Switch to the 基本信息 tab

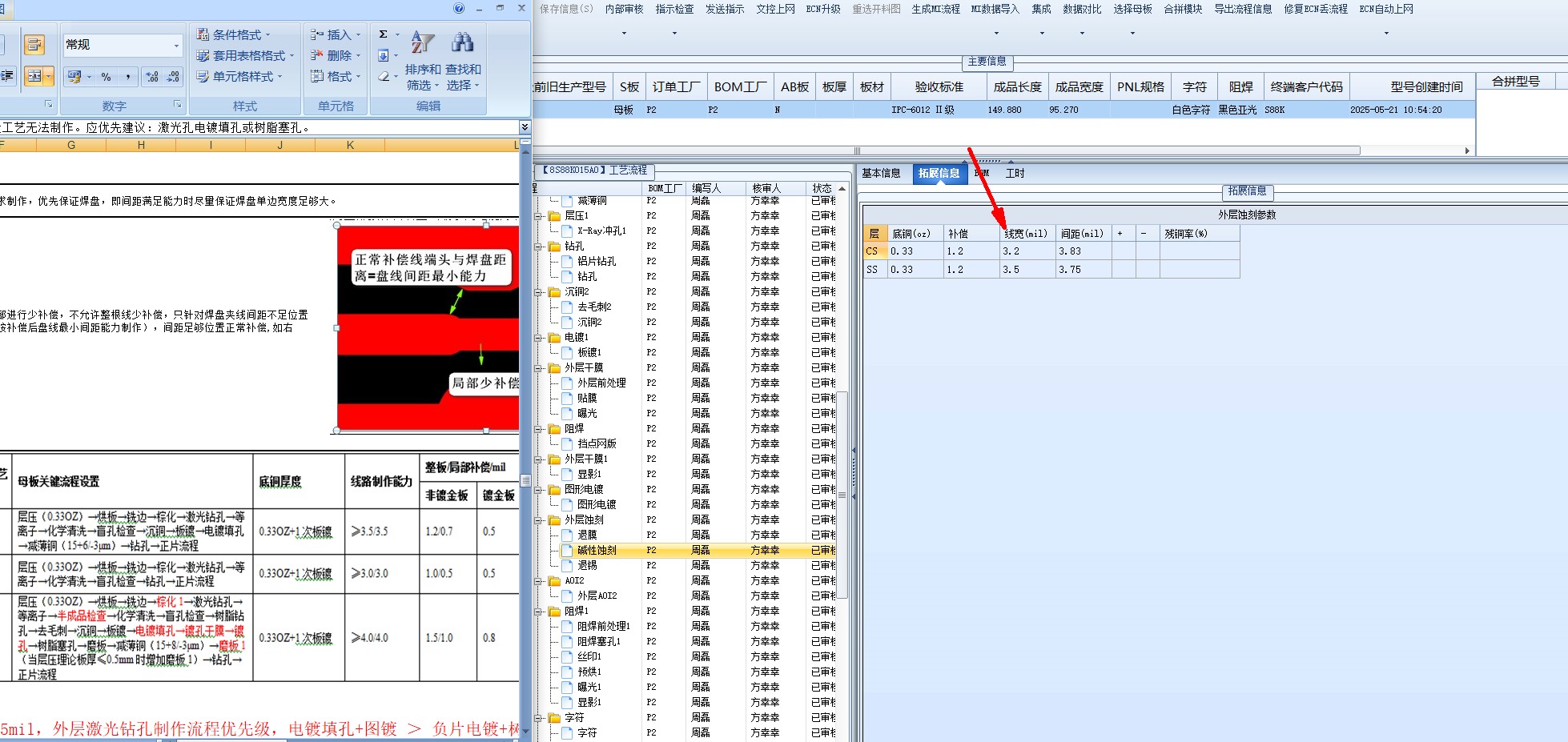coord(881,173)
